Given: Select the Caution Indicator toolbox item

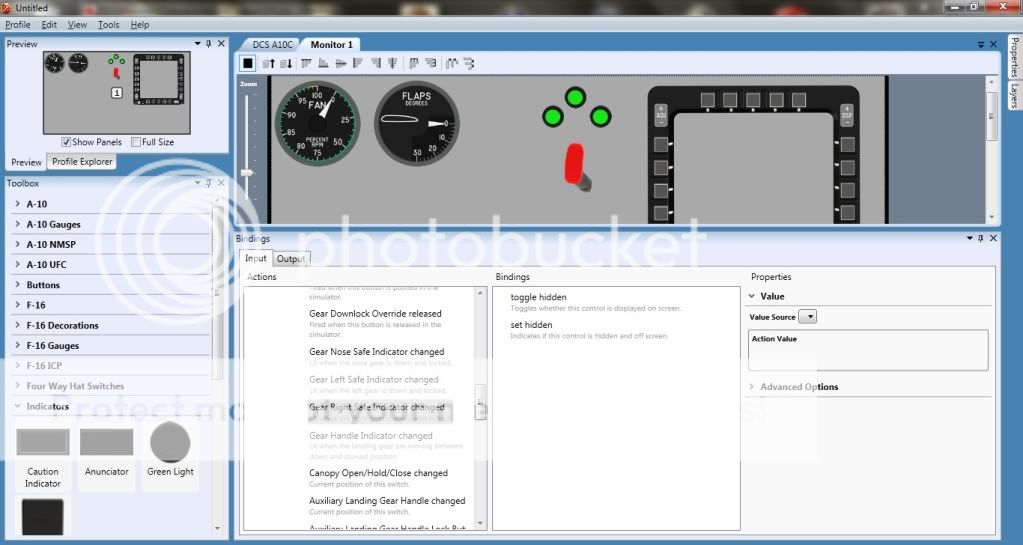Looking at the screenshot, I should (x=42, y=458).
